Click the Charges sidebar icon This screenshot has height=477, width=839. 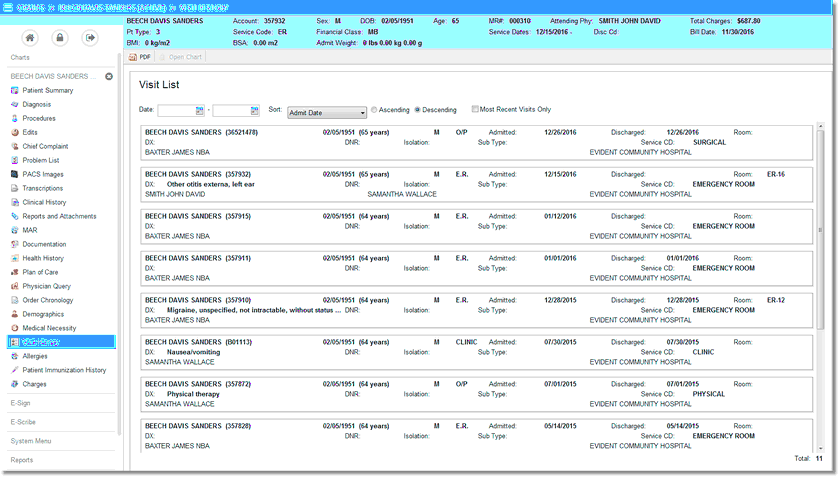pos(15,384)
